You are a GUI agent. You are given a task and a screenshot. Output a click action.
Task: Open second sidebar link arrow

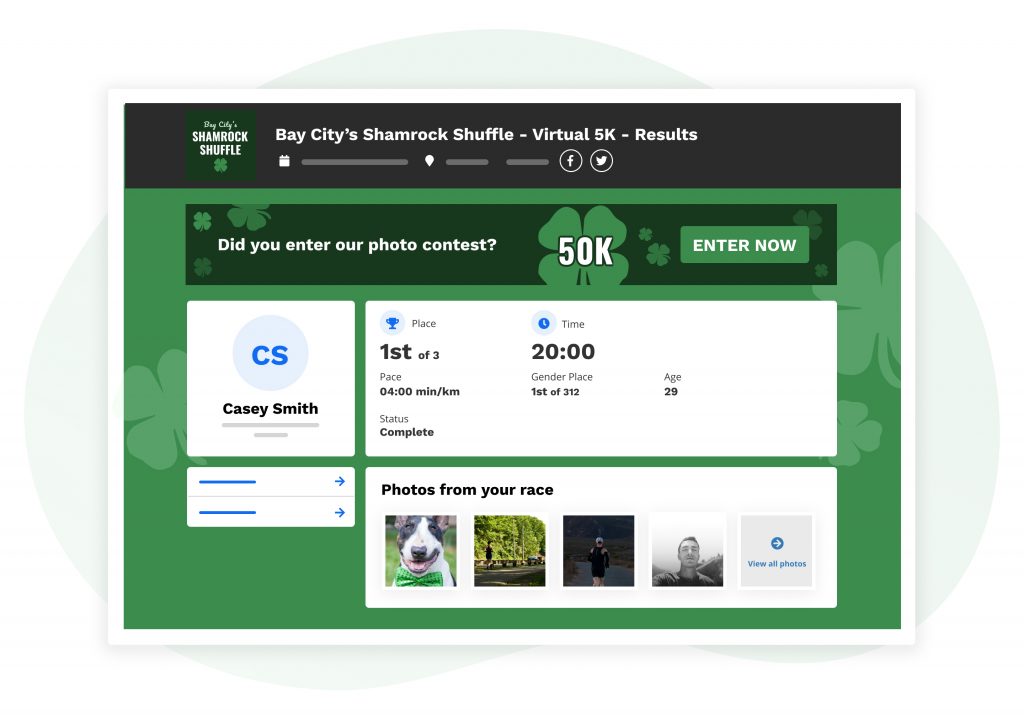[340, 513]
